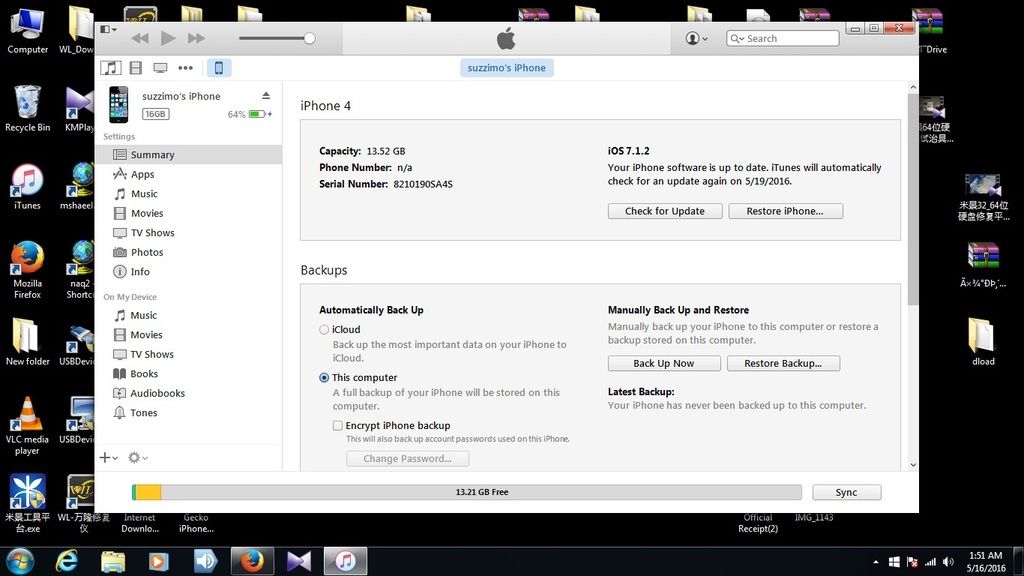The image size is (1024, 576).
Task: Open Apps in the Settings sidebar
Action: coord(142,174)
